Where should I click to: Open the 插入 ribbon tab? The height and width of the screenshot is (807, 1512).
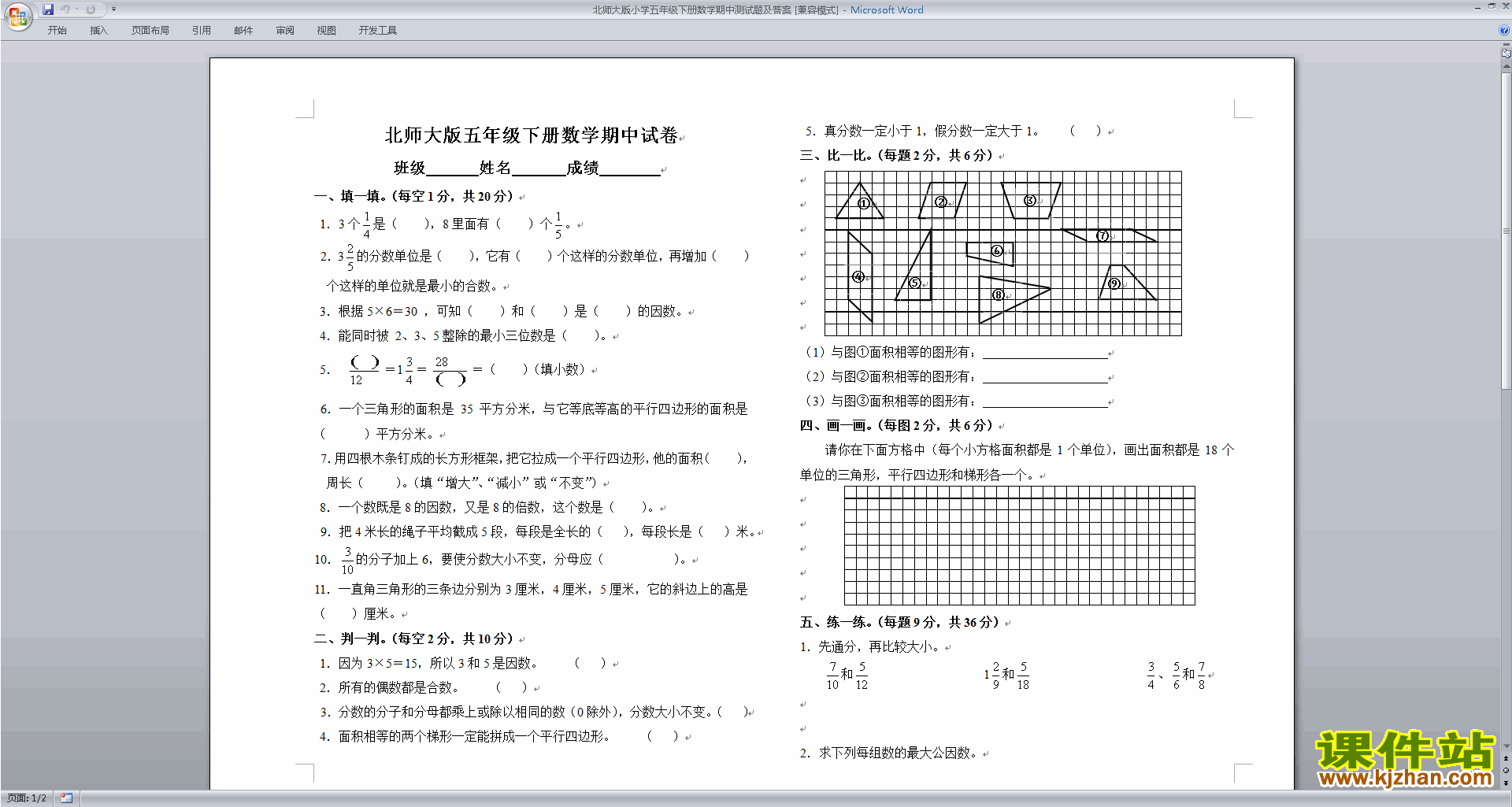coord(98,31)
